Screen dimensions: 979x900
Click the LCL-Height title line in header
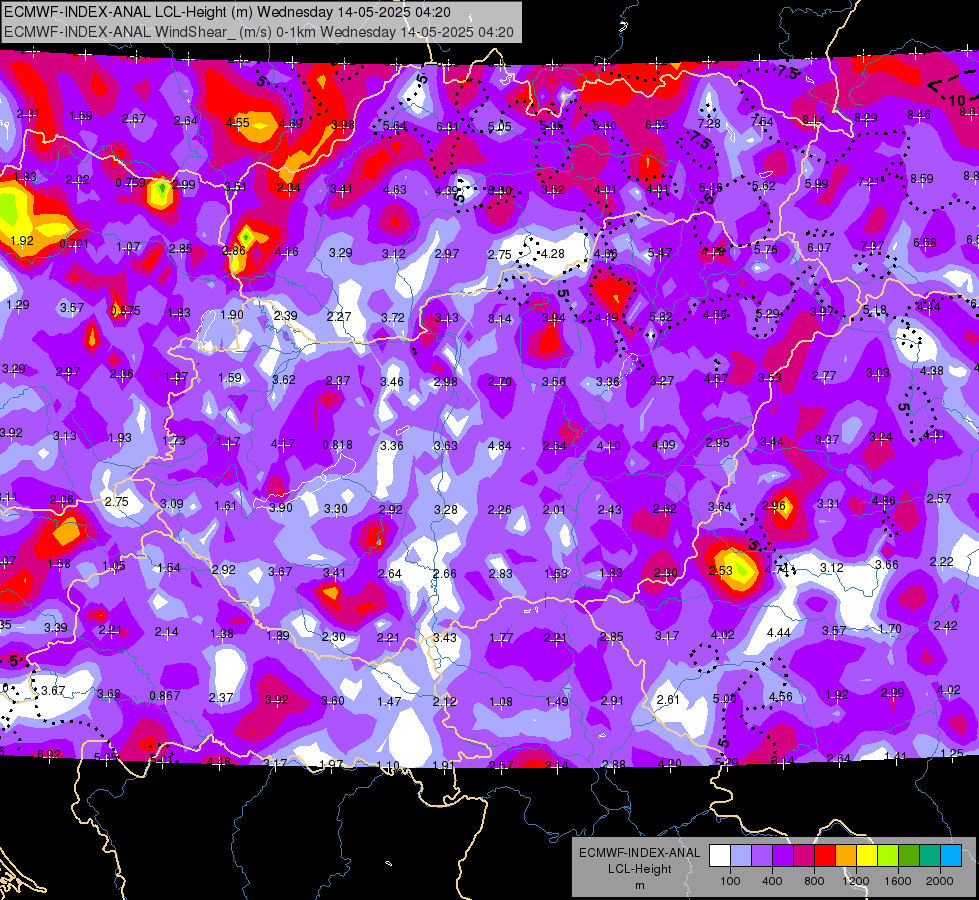(x=227, y=12)
